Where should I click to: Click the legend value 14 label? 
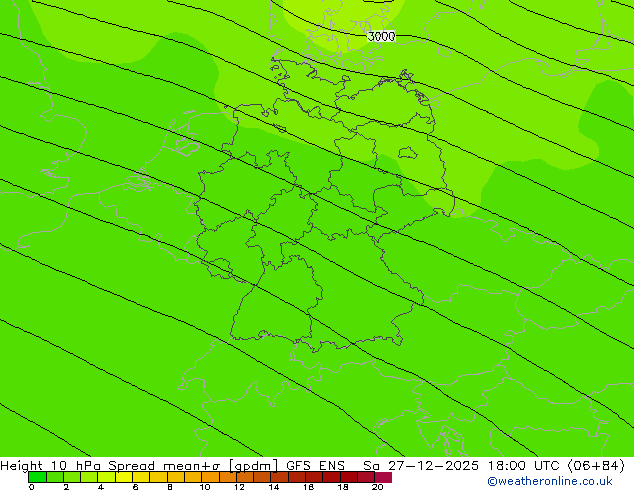(274, 487)
